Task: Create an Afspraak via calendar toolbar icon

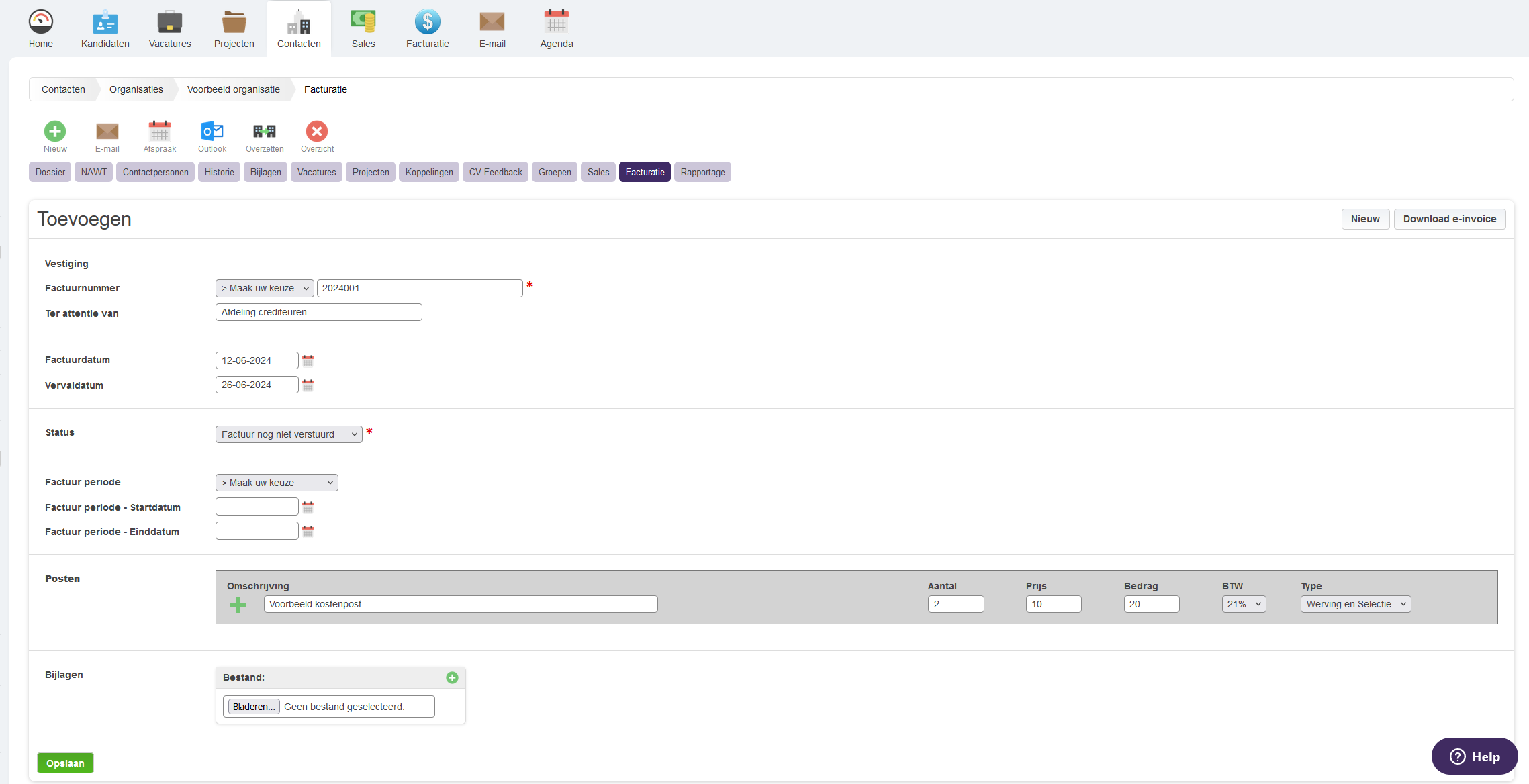Action: point(160,131)
